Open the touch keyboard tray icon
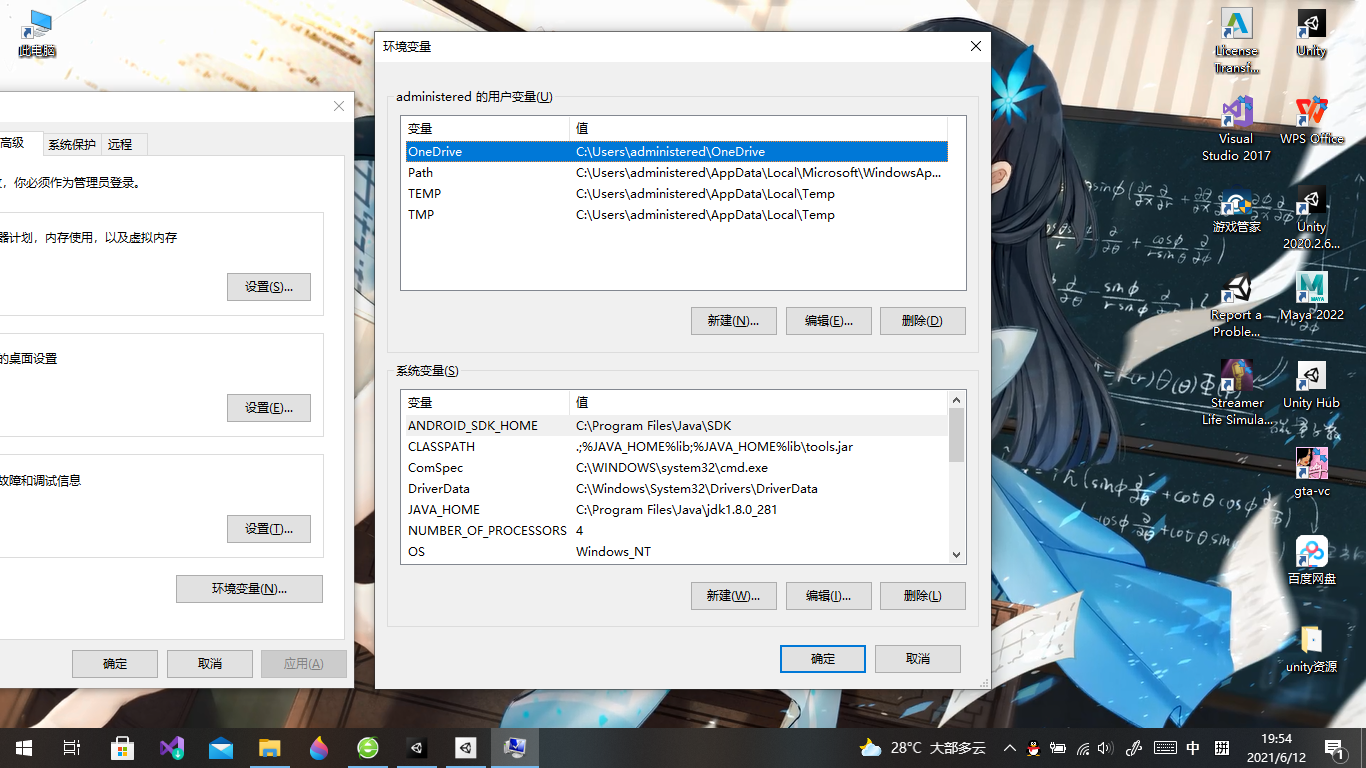Image resolution: width=1366 pixels, height=768 pixels. [x=1164, y=748]
